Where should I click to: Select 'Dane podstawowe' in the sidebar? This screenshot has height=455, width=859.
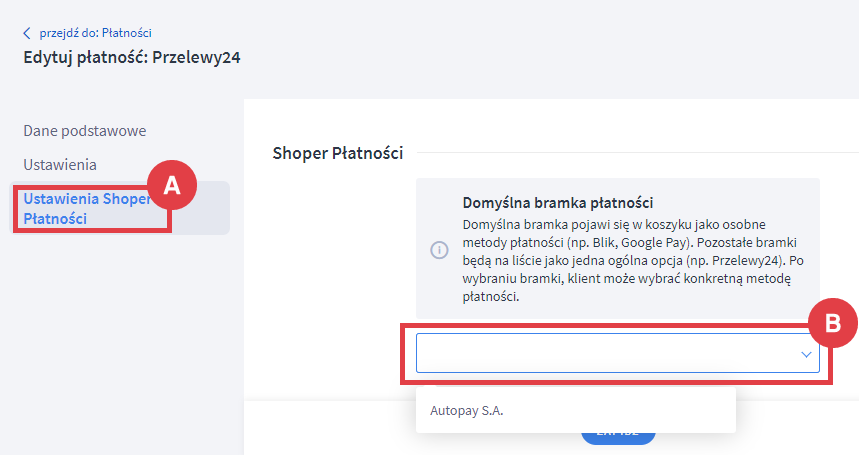coord(85,130)
